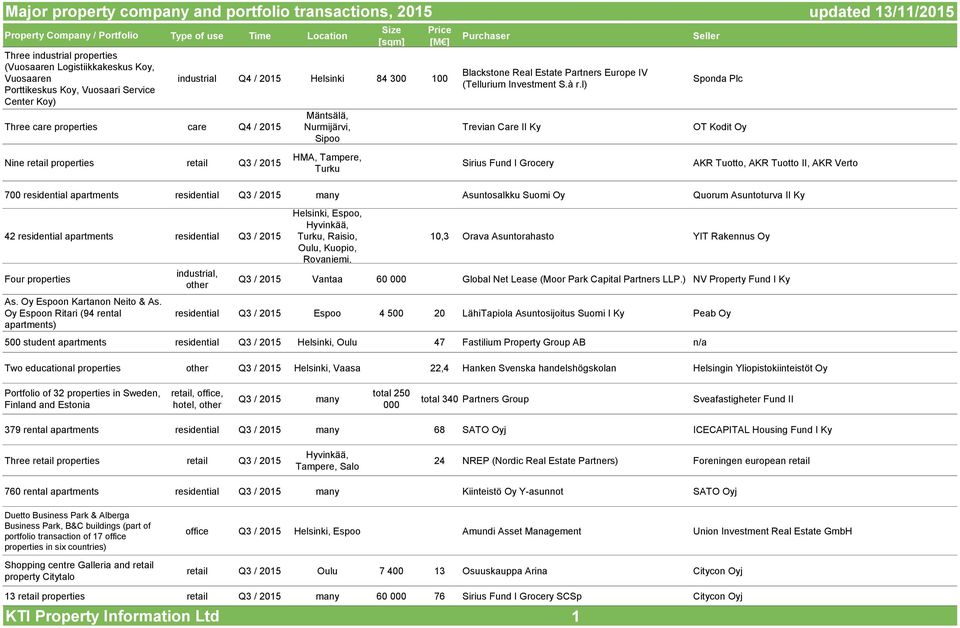Click the 'Size [sqm]' column header

click(x=391, y=36)
